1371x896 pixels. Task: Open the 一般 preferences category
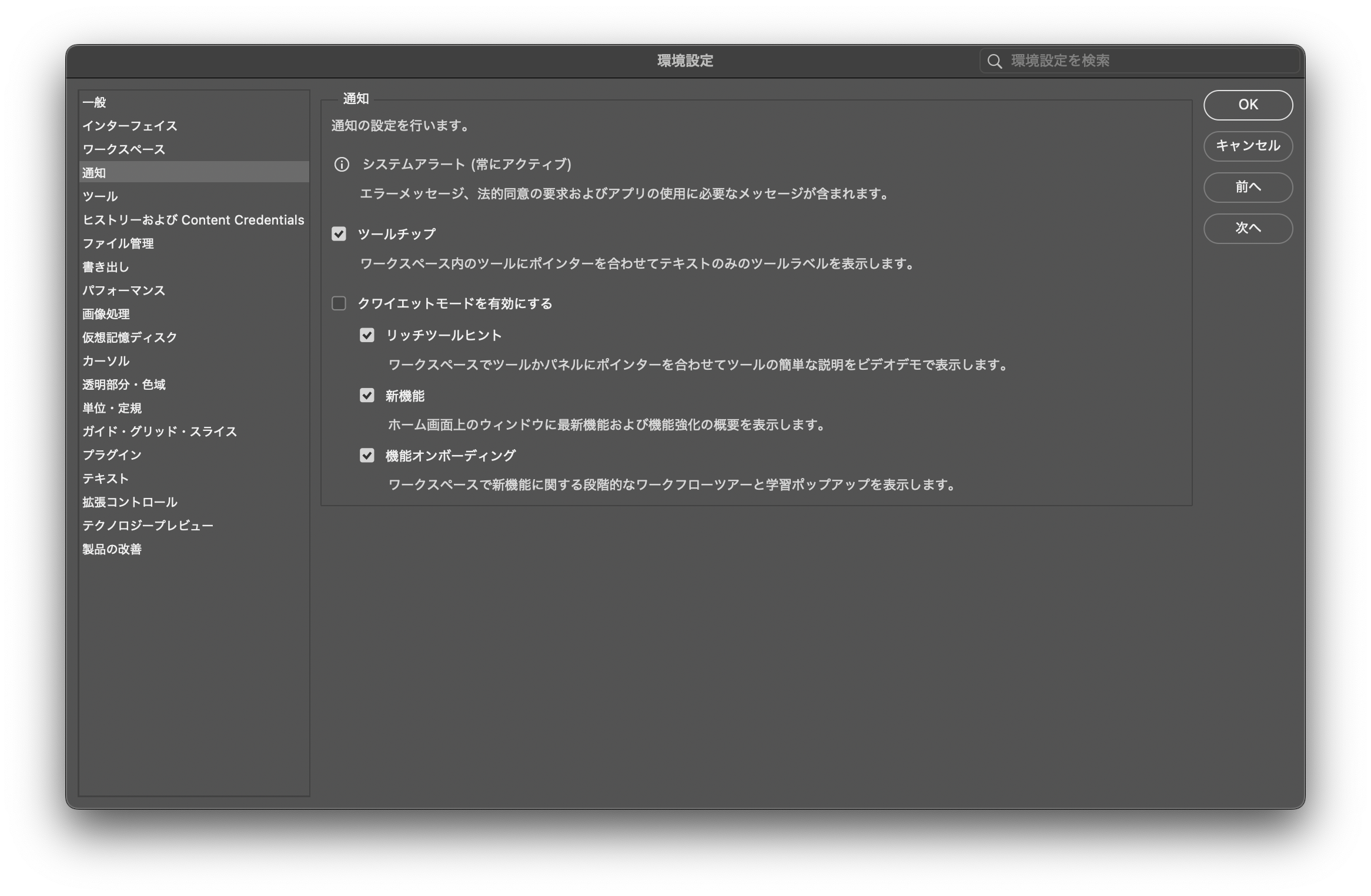point(95,102)
